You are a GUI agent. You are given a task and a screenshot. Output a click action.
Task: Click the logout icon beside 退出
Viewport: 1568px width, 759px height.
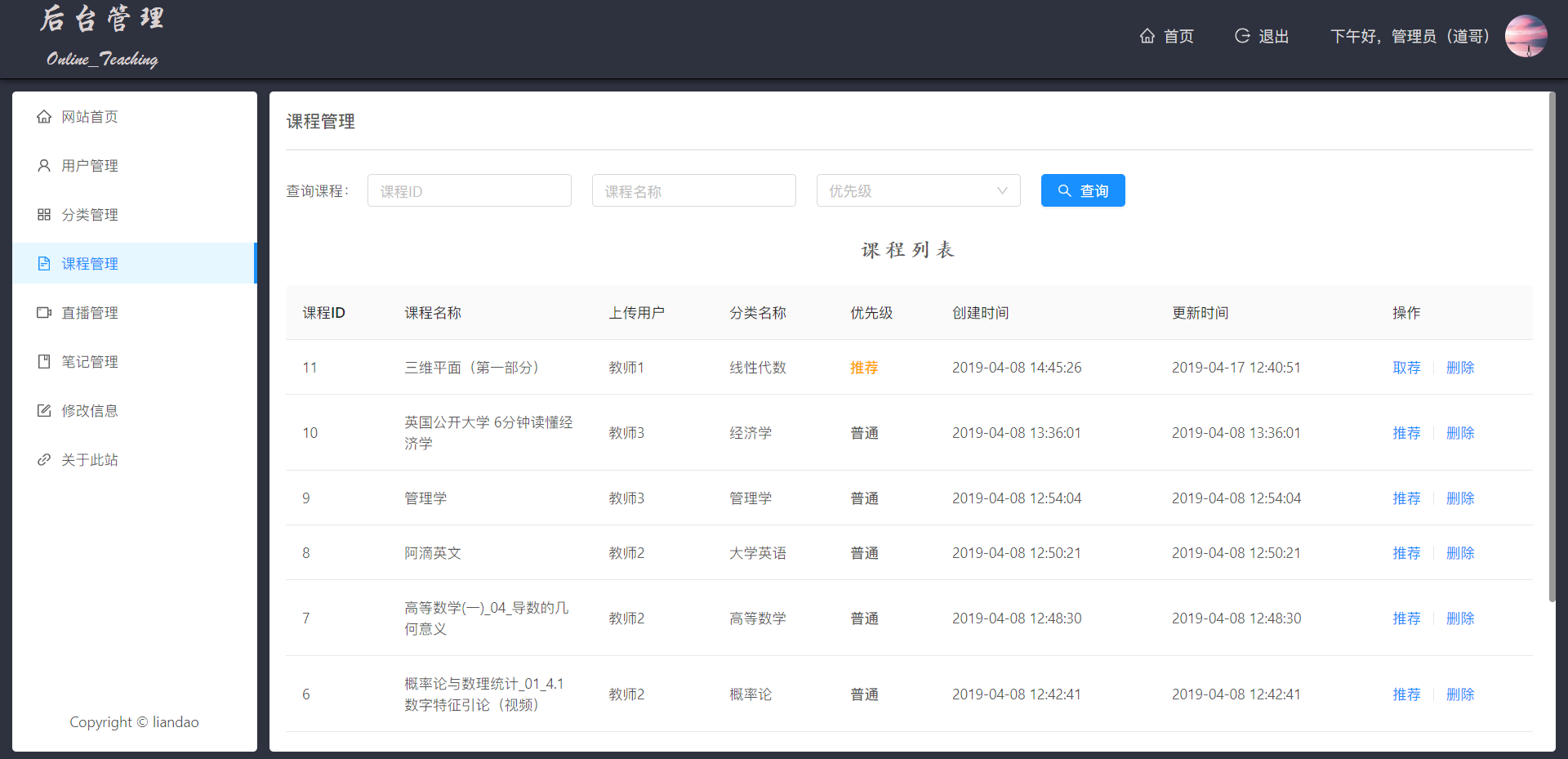pyautogui.click(x=1242, y=36)
